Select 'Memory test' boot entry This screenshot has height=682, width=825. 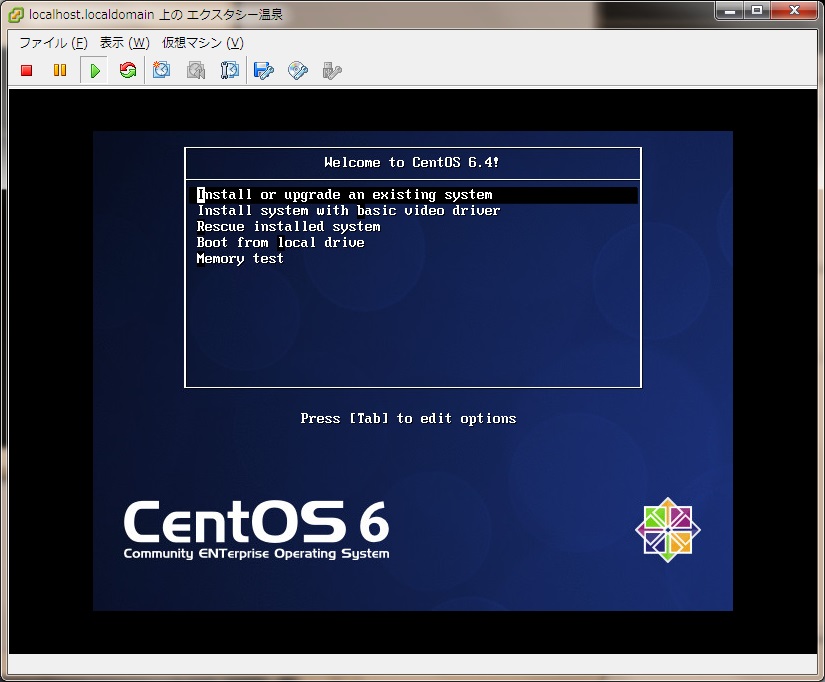tap(240, 258)
